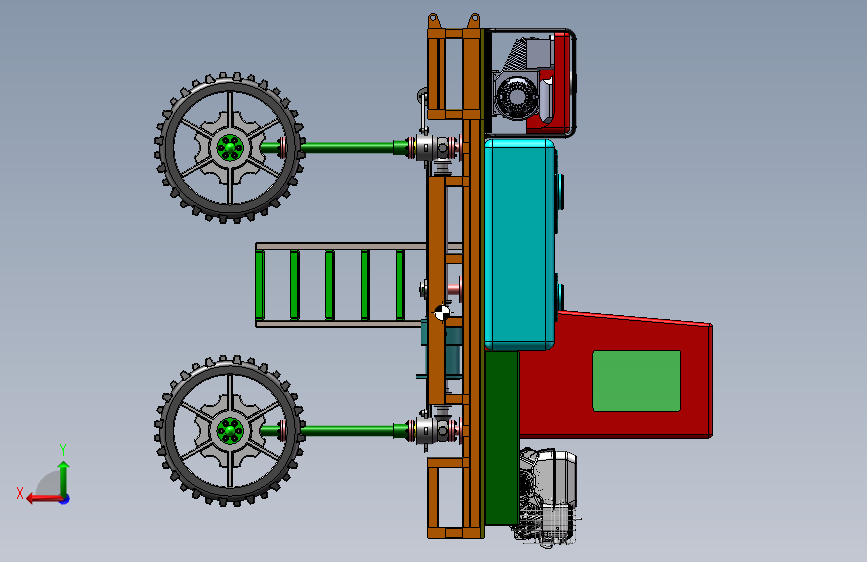Pick the lower axle gearbox coupling

coord(434,430)
